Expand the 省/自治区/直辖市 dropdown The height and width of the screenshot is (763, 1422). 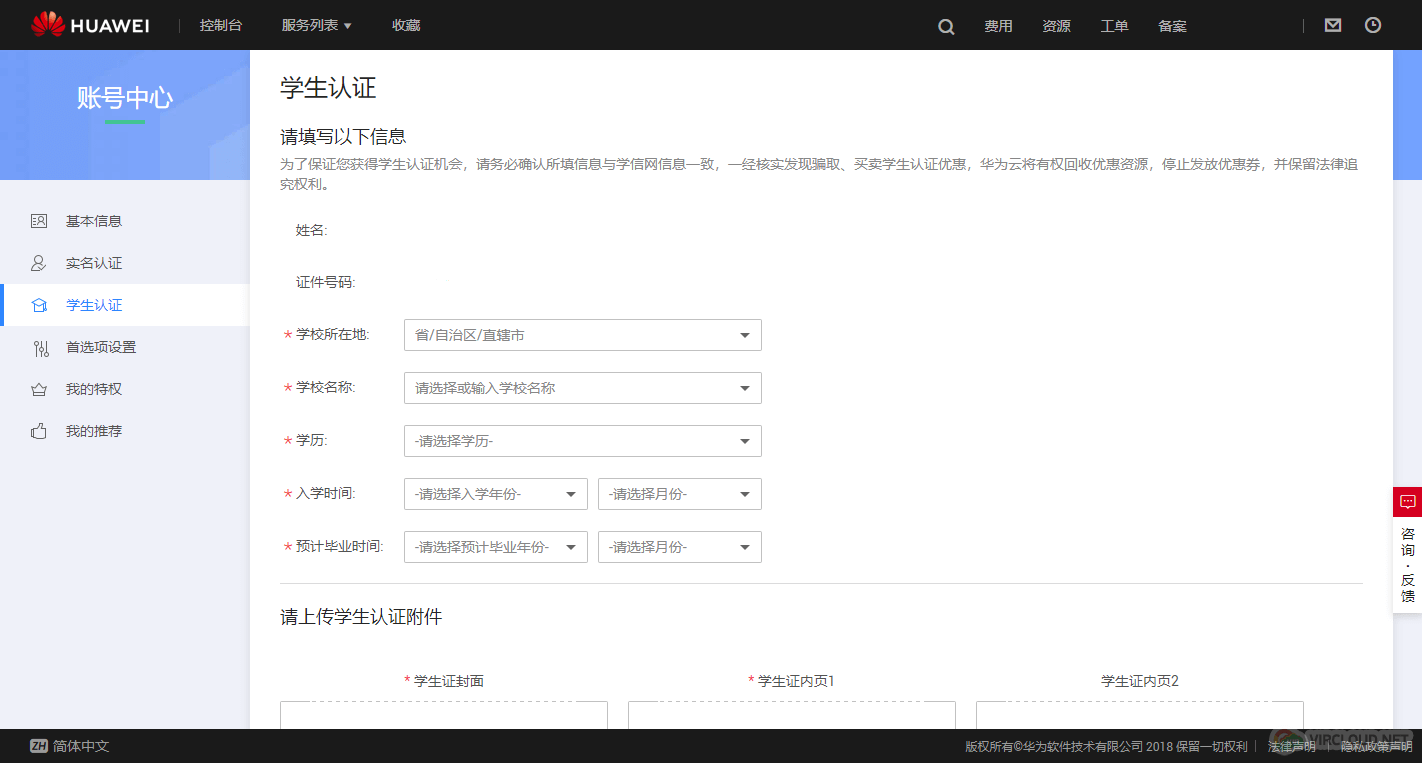pos(582,334)
